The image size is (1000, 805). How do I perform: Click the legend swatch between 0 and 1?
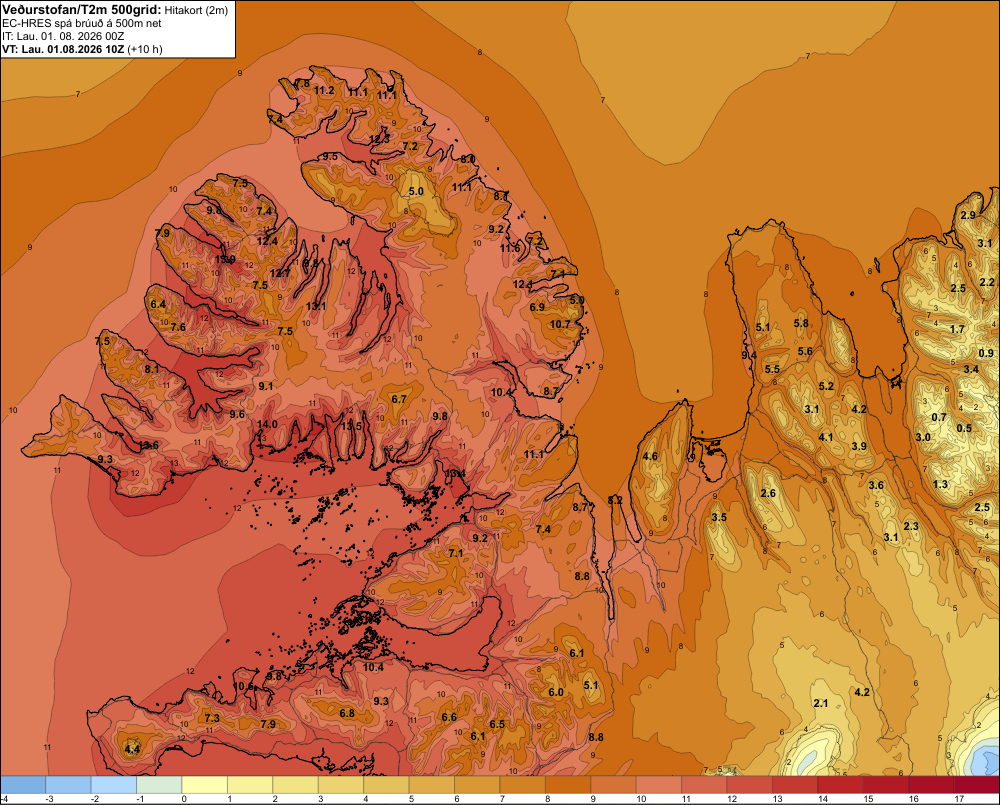pyautogui.click(x=205, y=784)
